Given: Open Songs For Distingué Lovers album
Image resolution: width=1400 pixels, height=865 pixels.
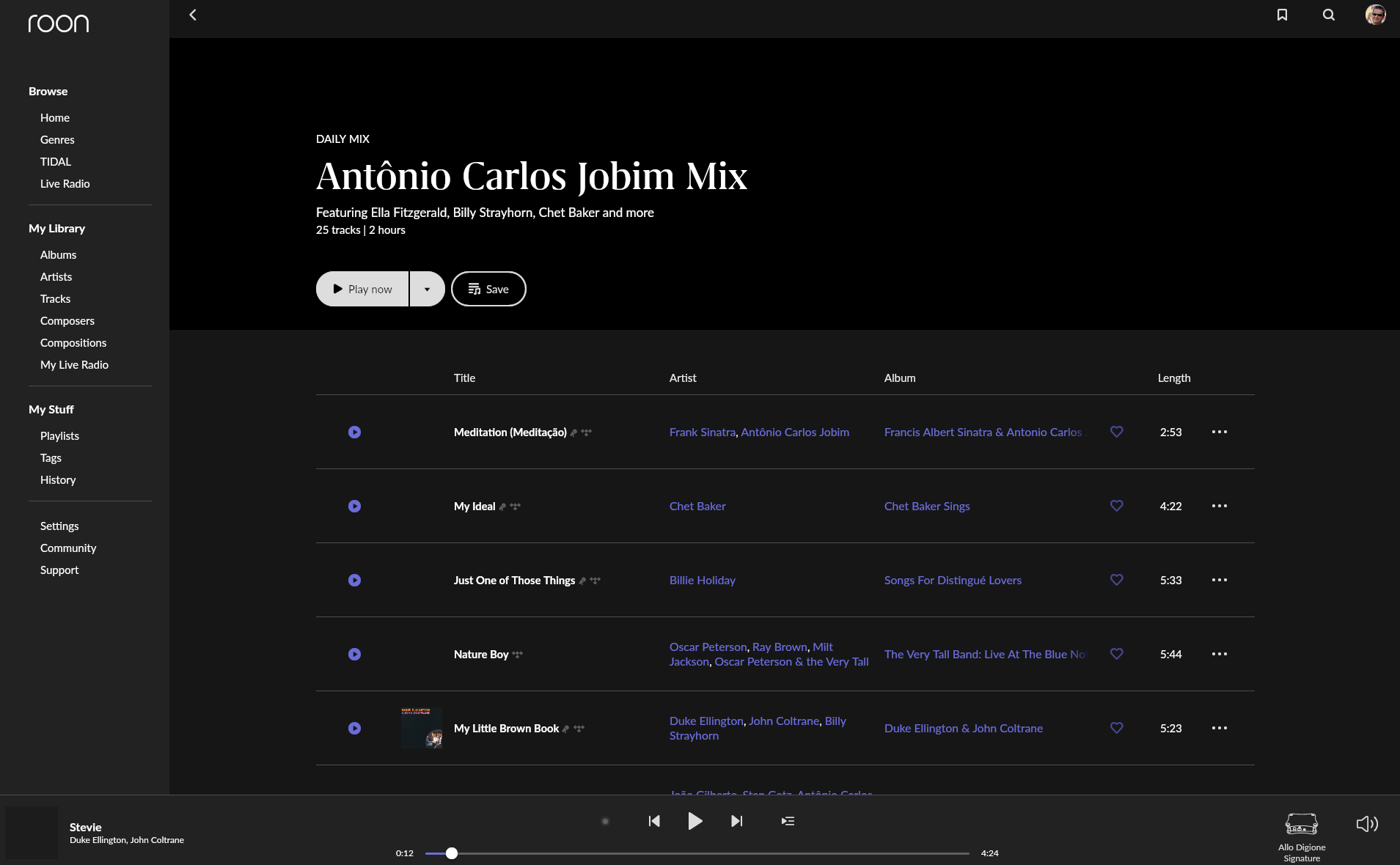Looking at the screenshot, I should (953, 581).
